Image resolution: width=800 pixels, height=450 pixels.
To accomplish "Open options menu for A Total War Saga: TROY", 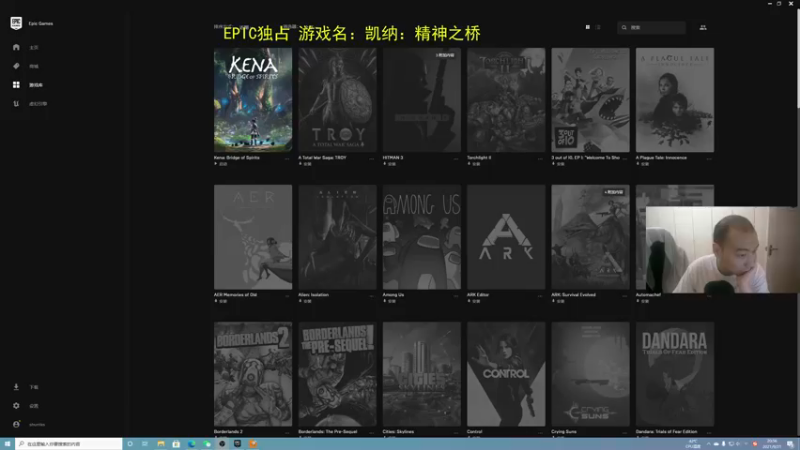I will coord(371,159).
